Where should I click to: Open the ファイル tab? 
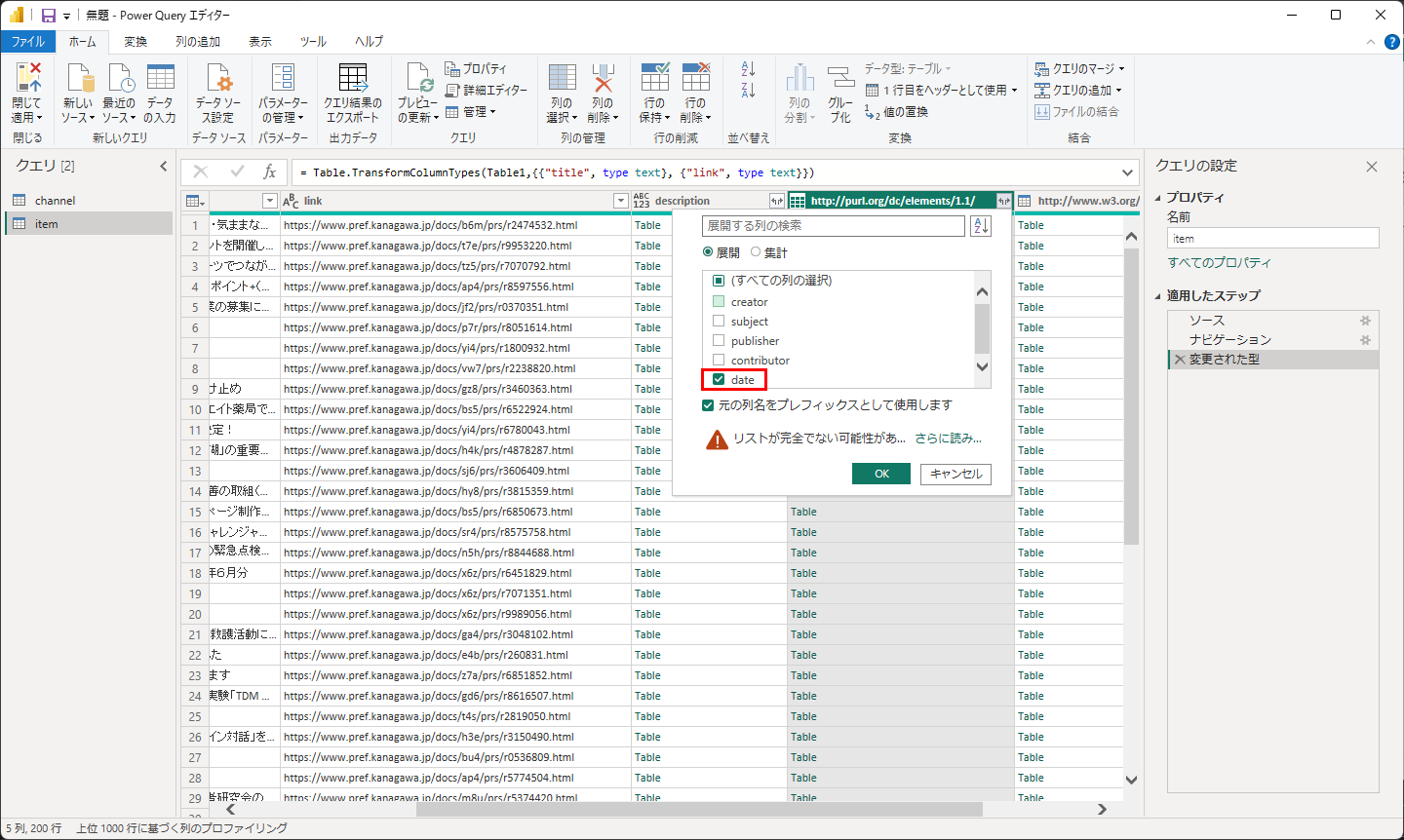(28, 41)
